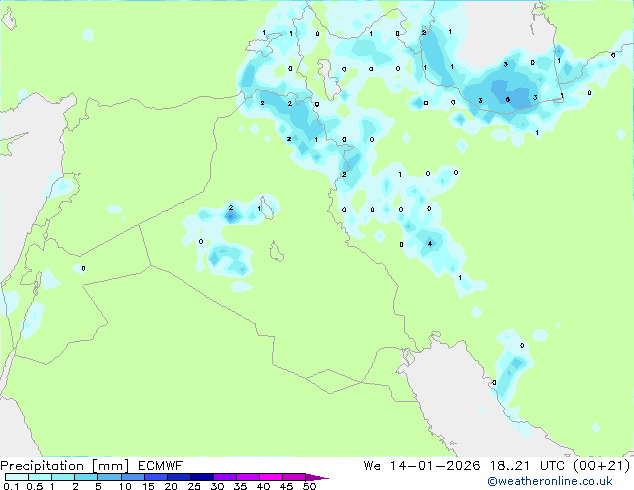Open the weatheronline.co.uk copyright link
Image resolution: width=634 pixels, height=490 pixels.
pos(550,481)
